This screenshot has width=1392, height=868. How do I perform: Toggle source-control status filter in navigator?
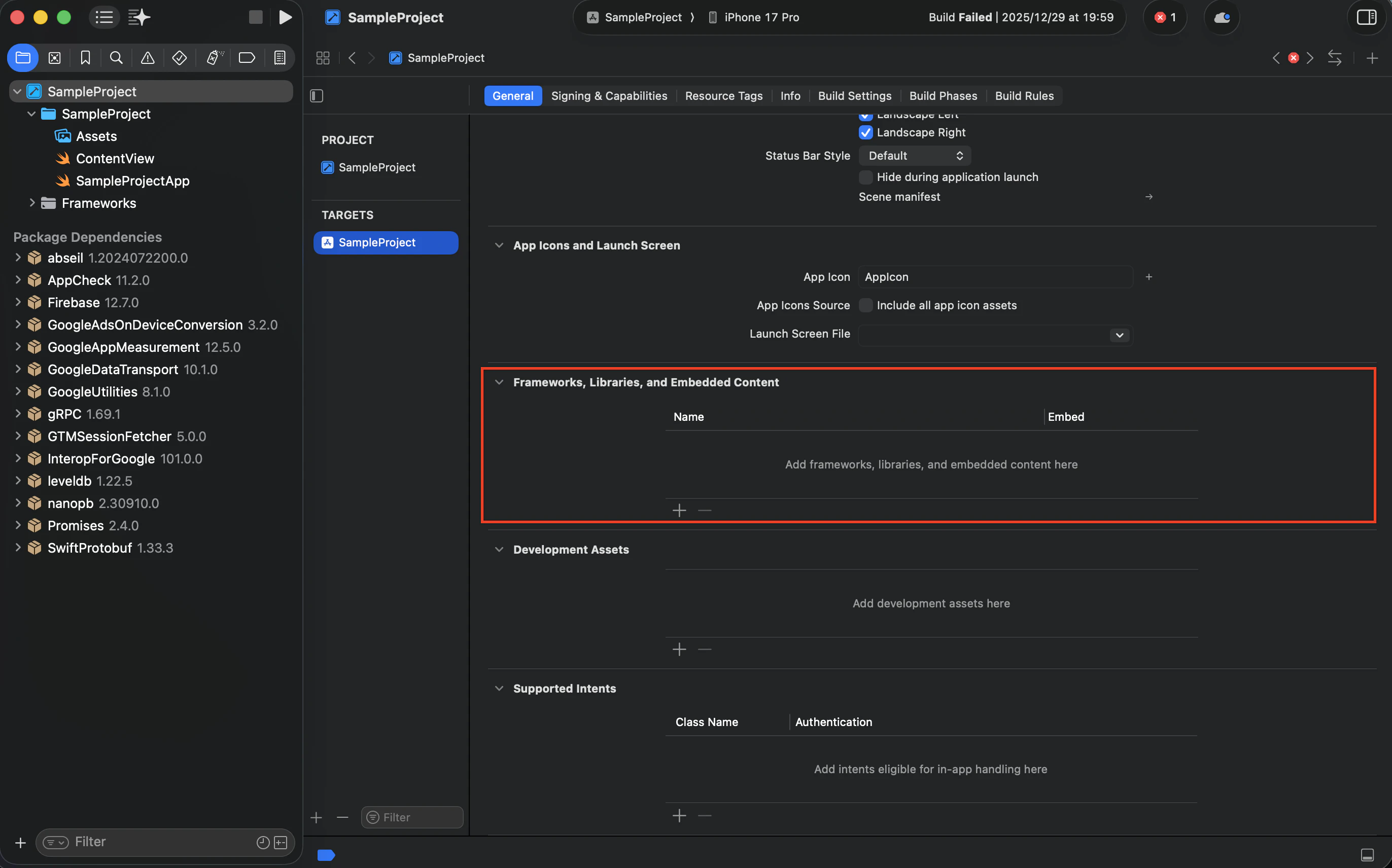(281, 842)
